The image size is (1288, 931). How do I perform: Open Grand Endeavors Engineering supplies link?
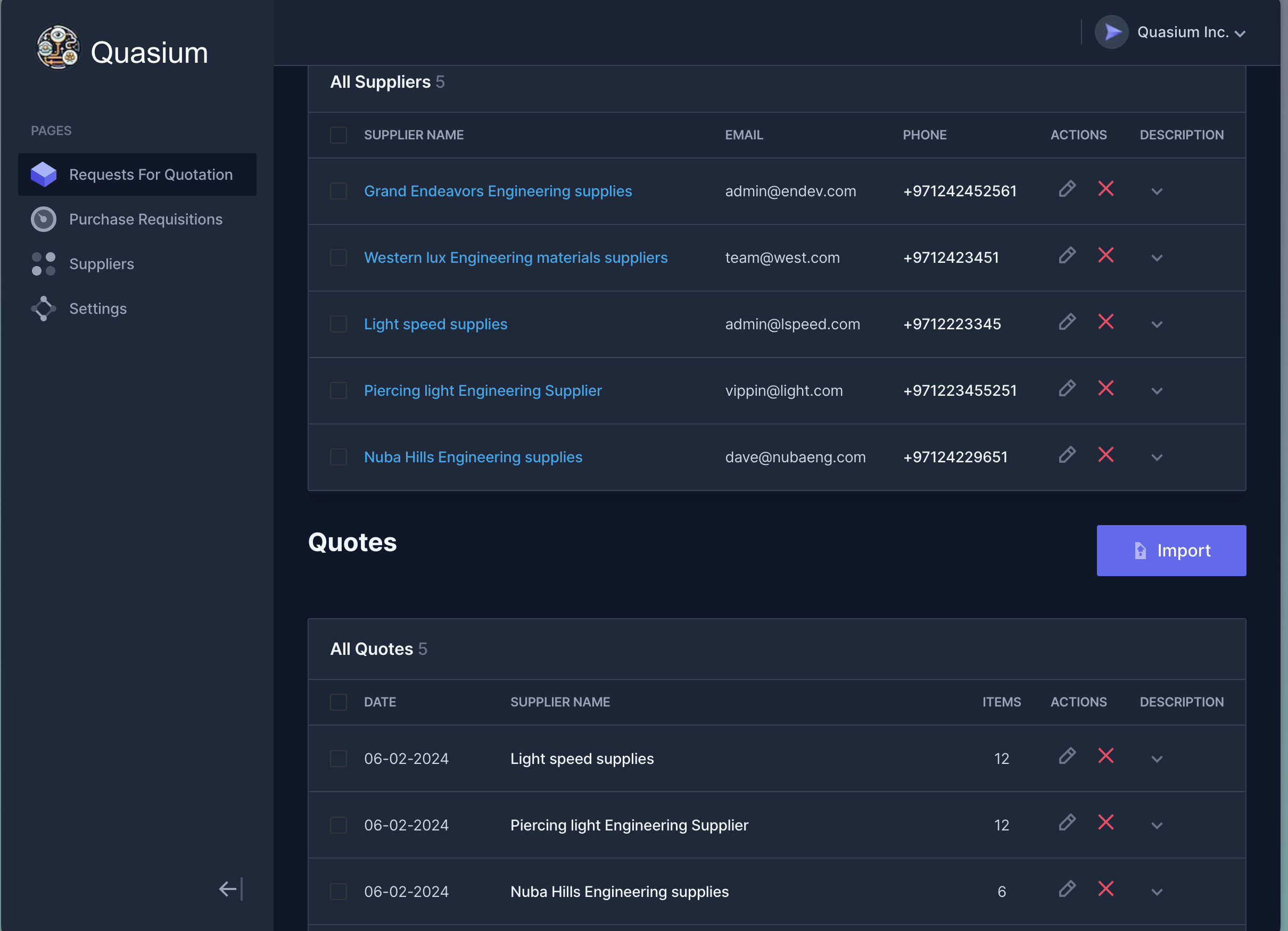[498, 192]
